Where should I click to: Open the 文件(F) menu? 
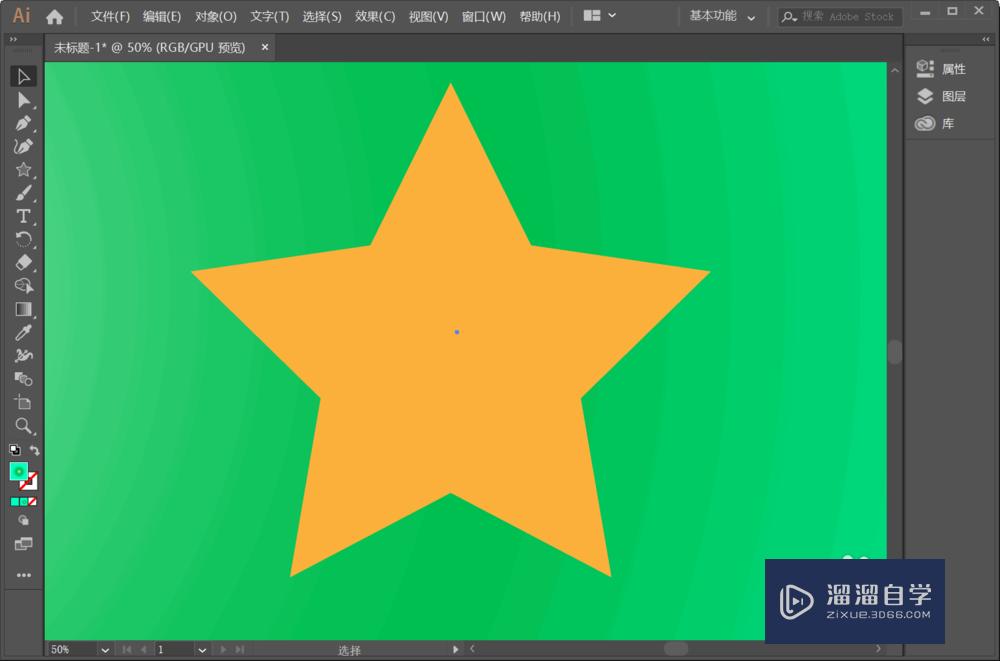pyautogui.click(x=110, y=17)
